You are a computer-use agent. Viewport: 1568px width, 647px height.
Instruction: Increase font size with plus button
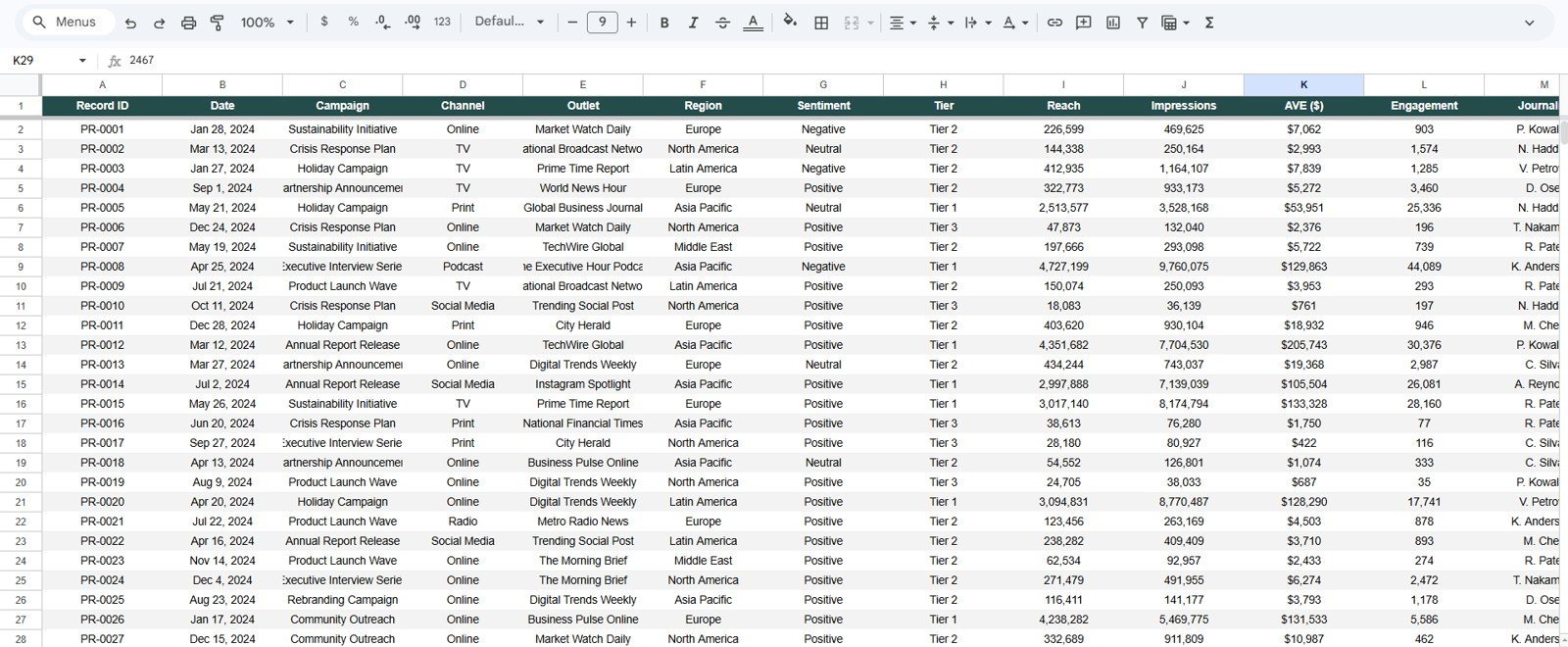631,23
